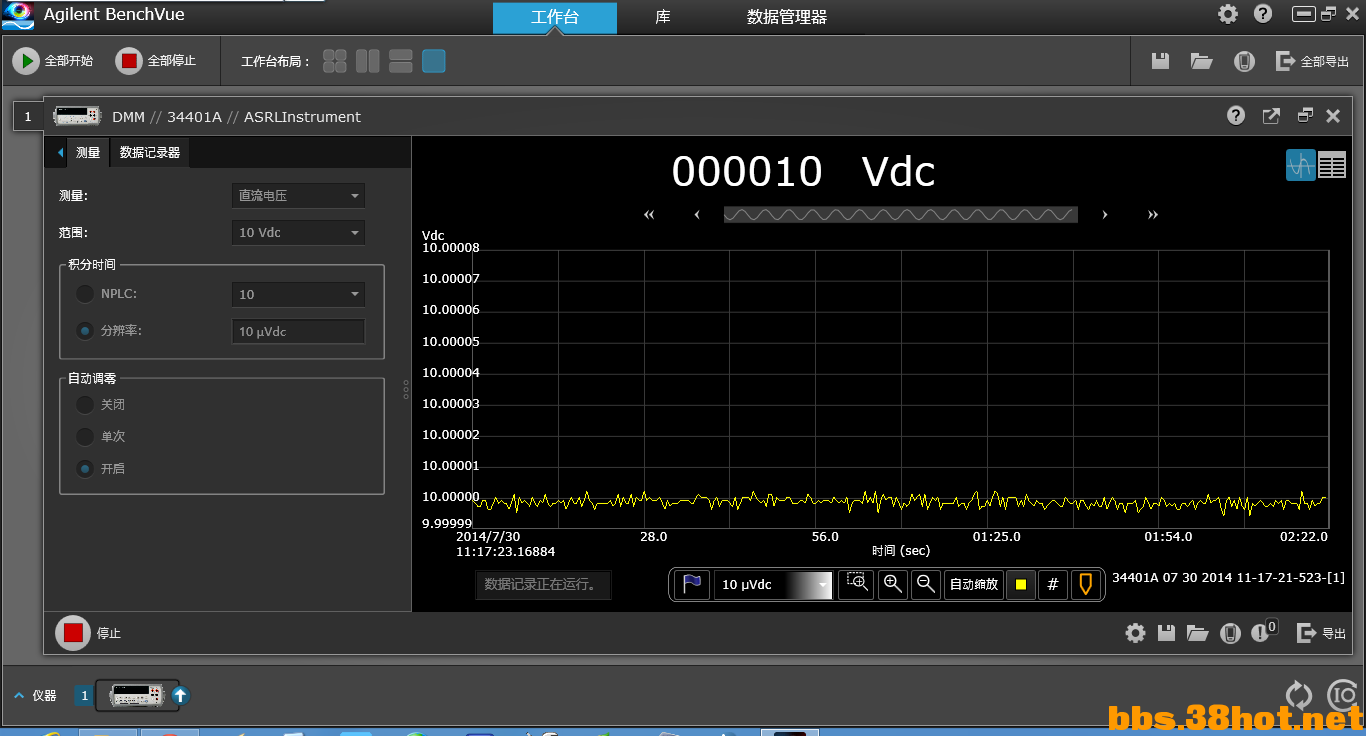Image resolution: width=1366 pixels, height=736 pixels.
Task: Open the 数据管理器 tab
Action: 787,17
